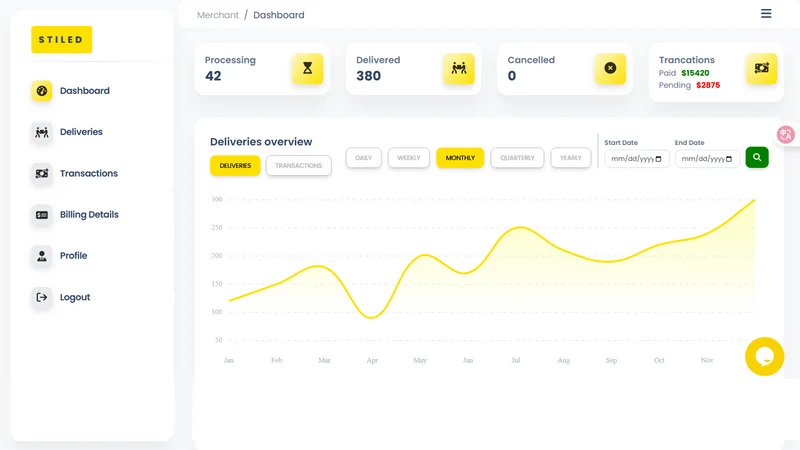Open the hamburger menu at top right
Image resolution: width=800 pixels, height=450 pixels.
(x=766, y=14)
